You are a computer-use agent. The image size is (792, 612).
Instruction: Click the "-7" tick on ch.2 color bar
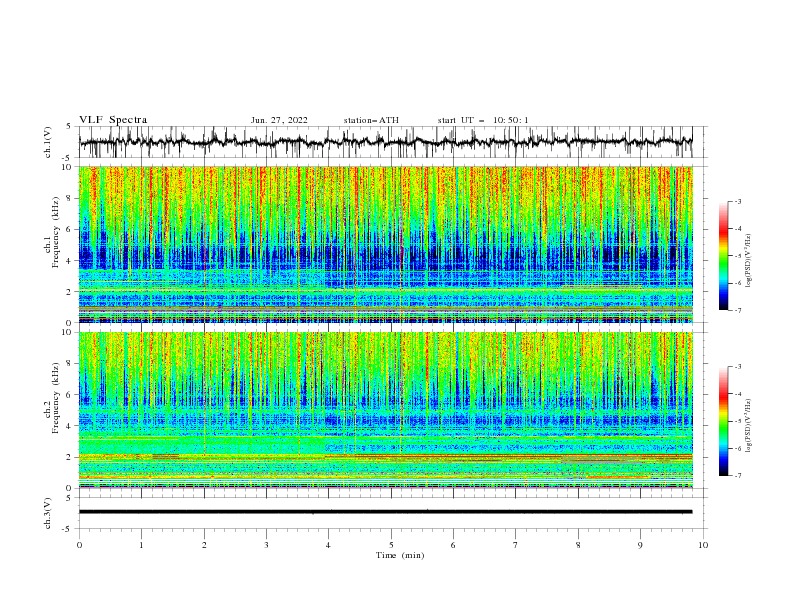(x=738, y=476)
